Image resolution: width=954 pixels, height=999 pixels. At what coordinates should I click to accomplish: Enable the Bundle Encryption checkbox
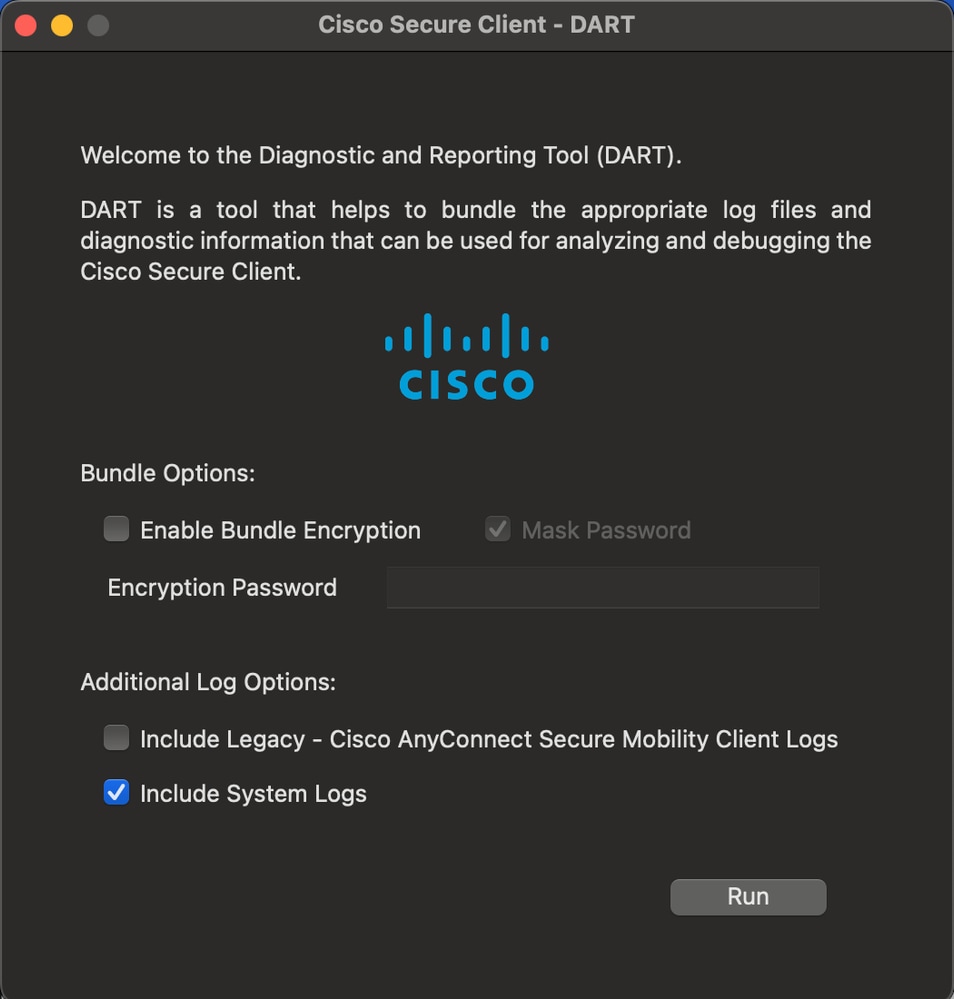tap(116, 530)
